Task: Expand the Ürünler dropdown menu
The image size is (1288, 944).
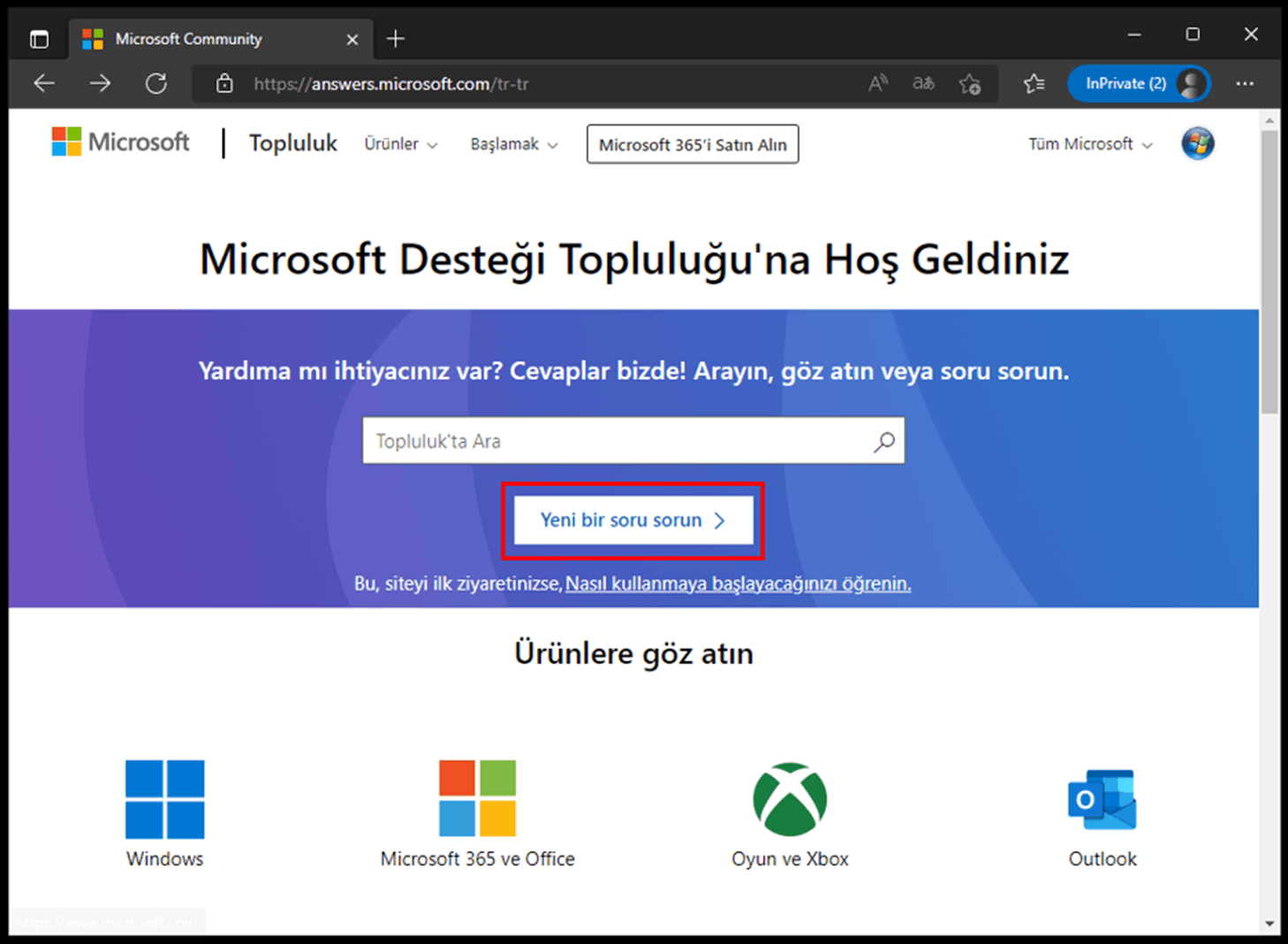Action: point(400,144)
